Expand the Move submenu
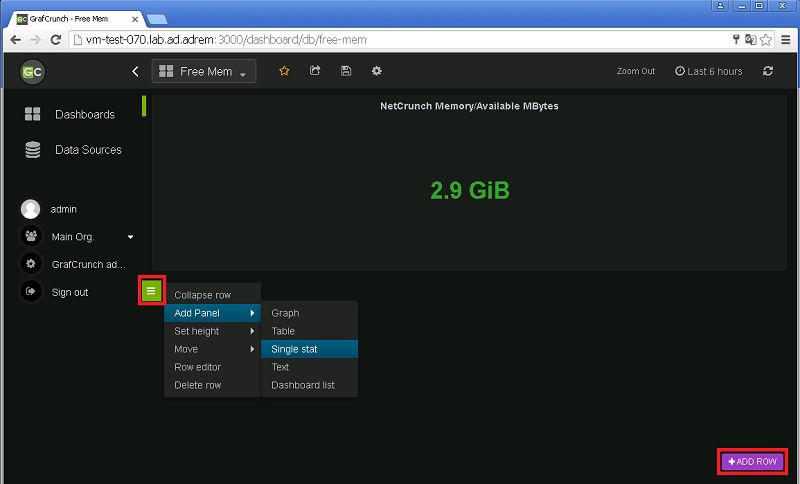Image resolution: width=800 pixels, height=484 pixels. tap(212, 349)
